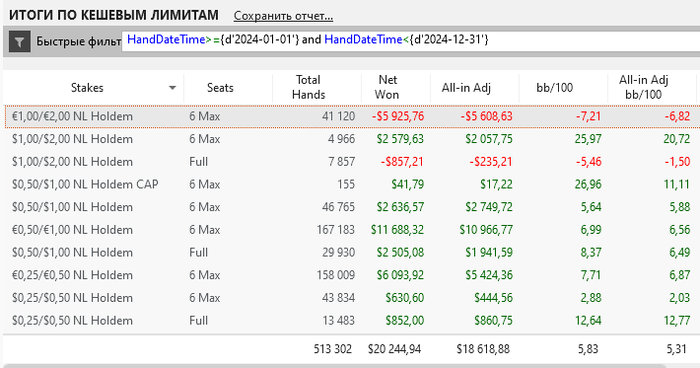The height and width of the screenshot is (368, 700).
Task: Click the HandDateTime filter expression field
Action: (411, 41)
